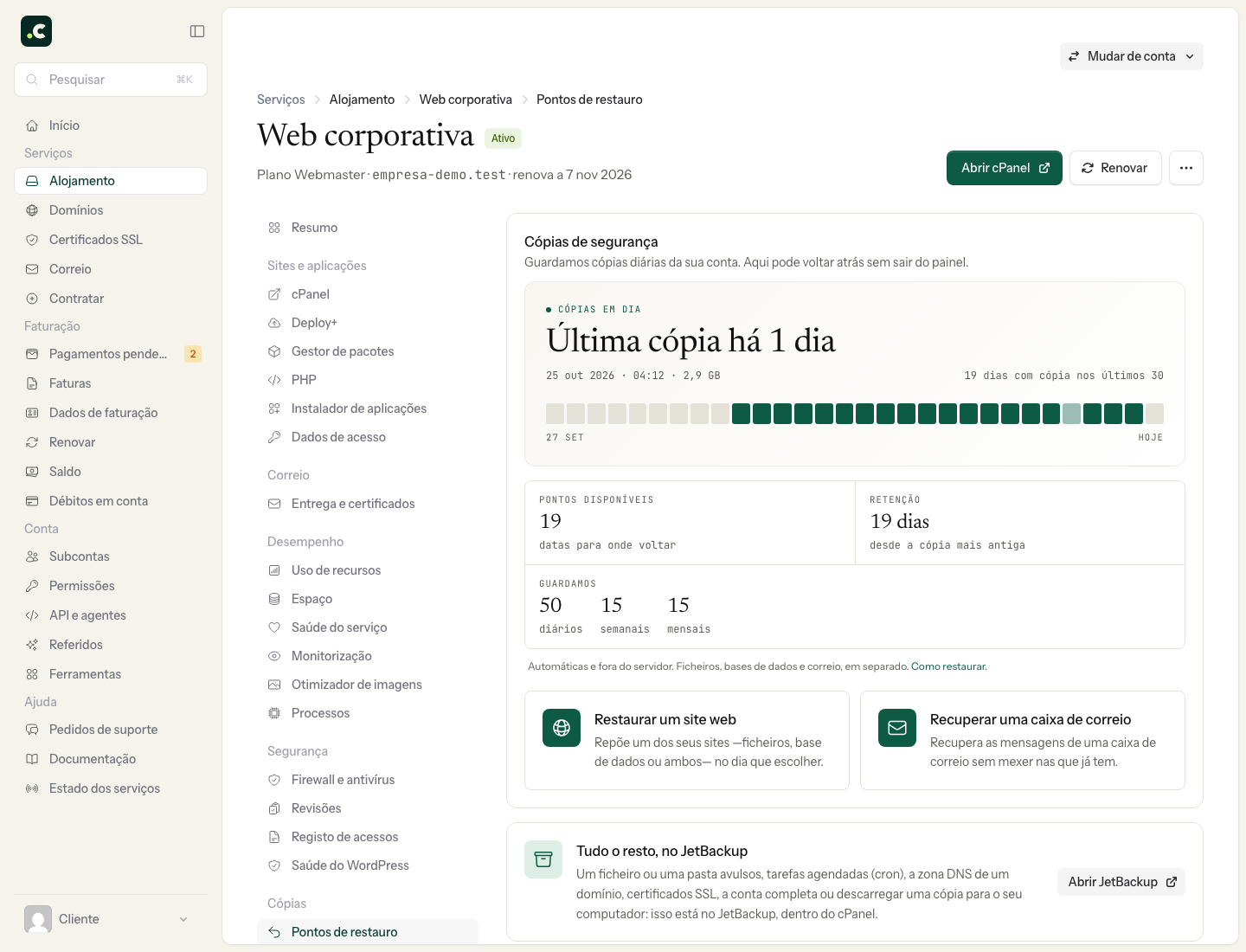This screenshot has height=952, width=1246.
Task: Click the Serviços breadcrumb link
Action: point(281,100)
